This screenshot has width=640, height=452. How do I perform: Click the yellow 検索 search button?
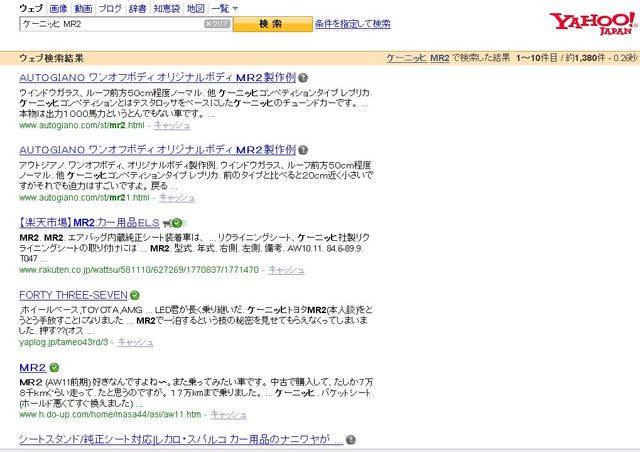273,24
